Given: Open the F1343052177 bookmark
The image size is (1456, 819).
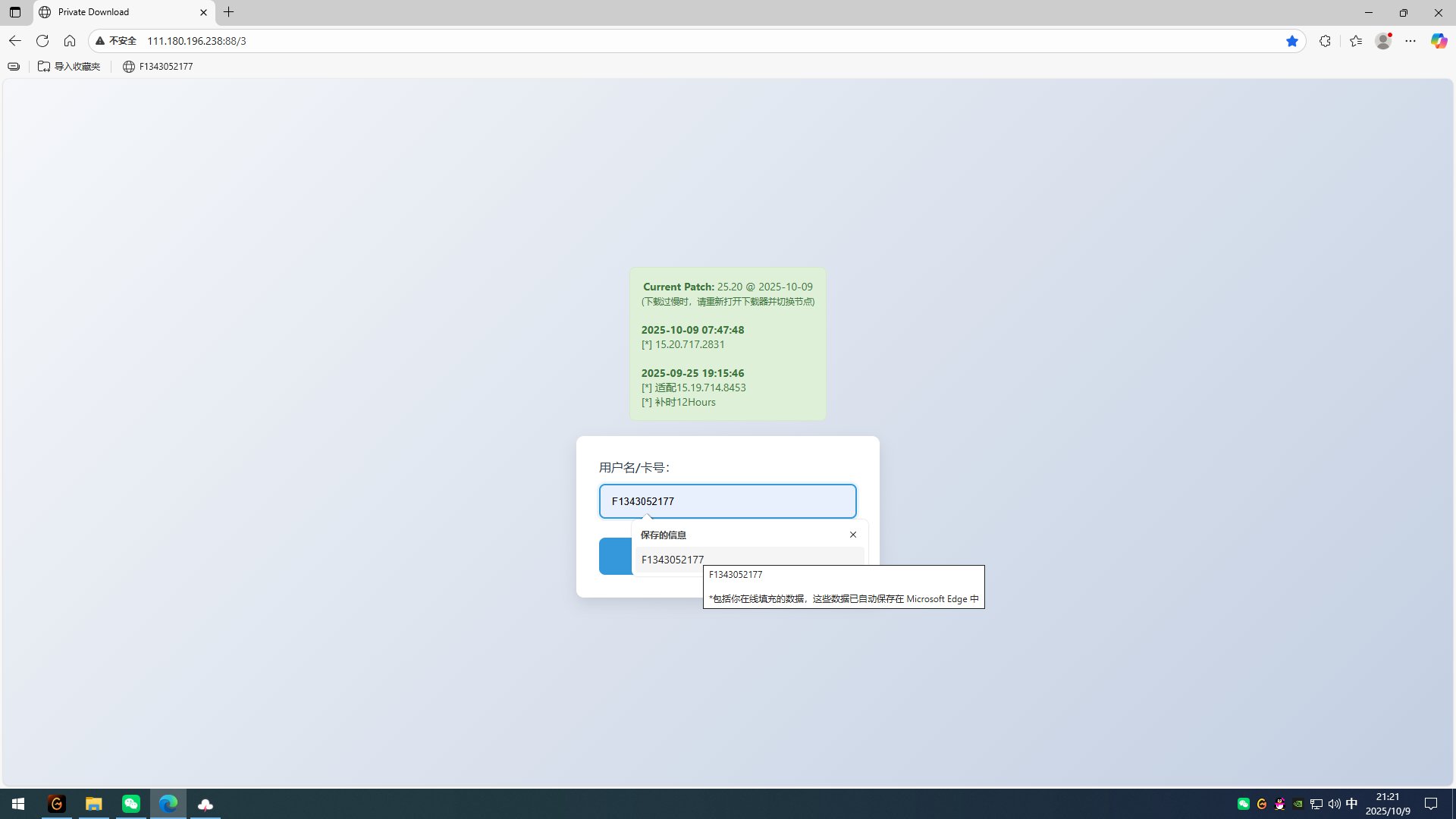Looking at the screenshot, I should pos(158,67).
